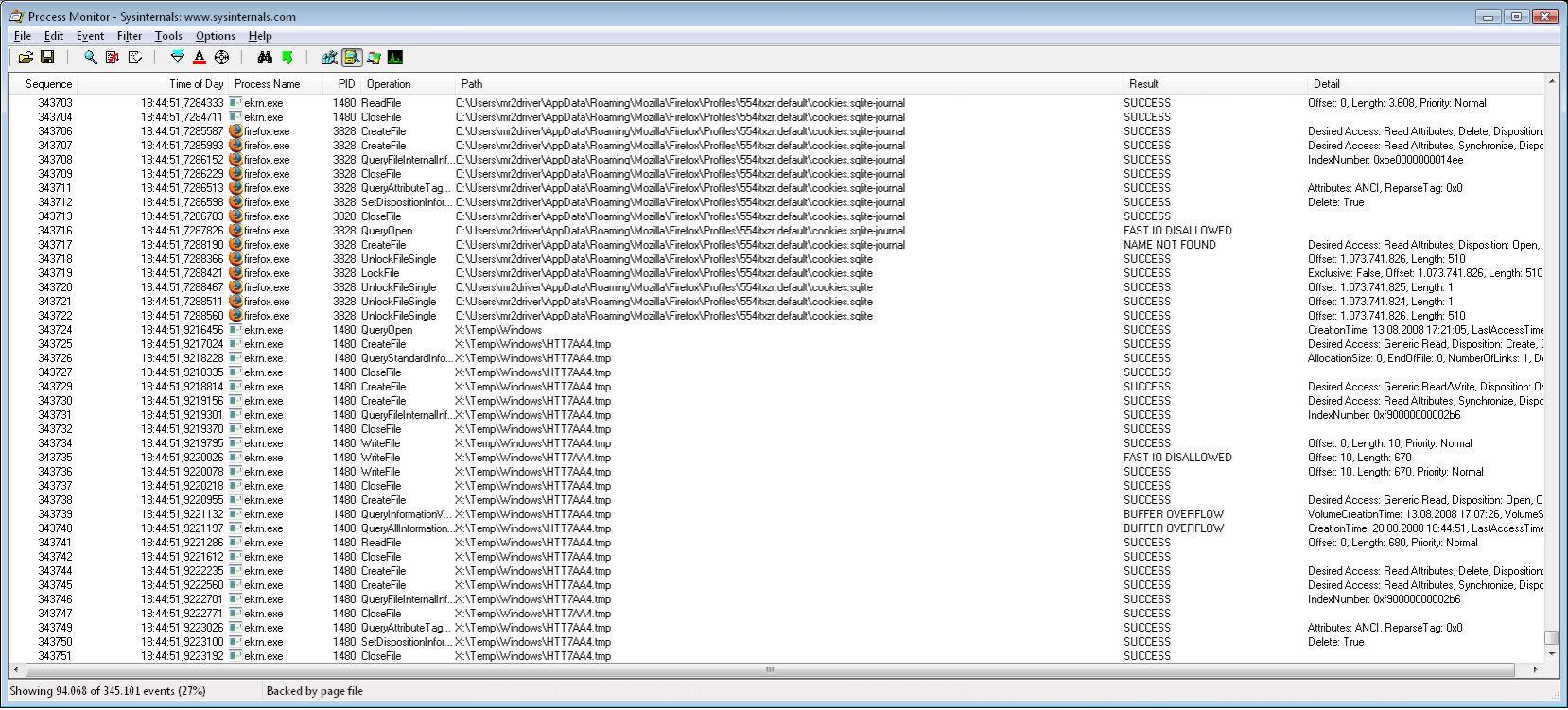1568x710 pixels.
Task: Click sequence number 343751
Action: coord(55,656)
